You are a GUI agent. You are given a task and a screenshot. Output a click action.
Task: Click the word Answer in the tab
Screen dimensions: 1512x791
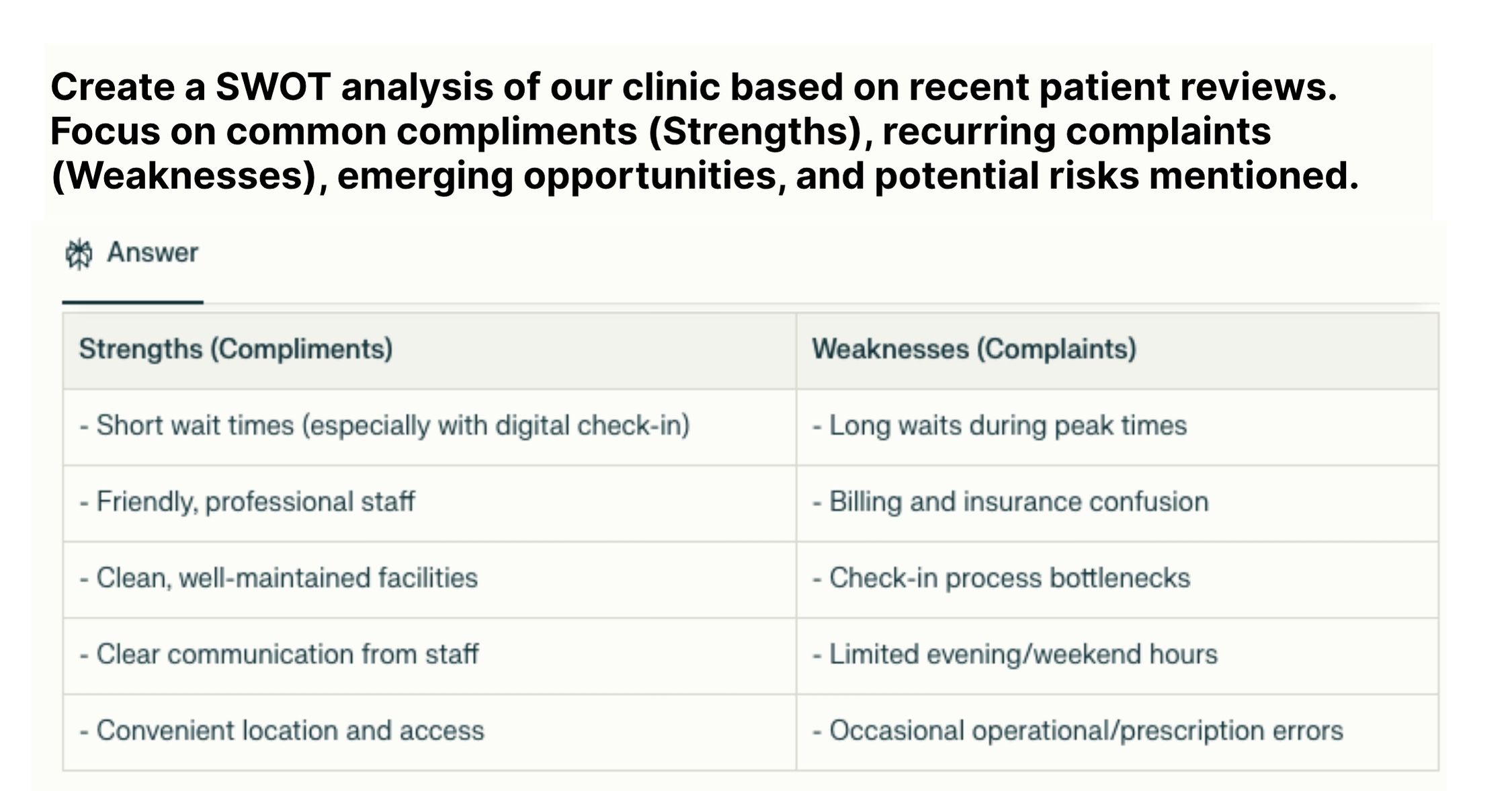(x=153, y=253)
